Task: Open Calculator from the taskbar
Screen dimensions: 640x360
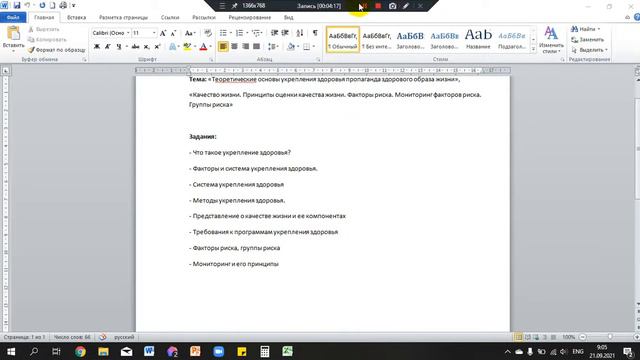Action: point(264,351)
